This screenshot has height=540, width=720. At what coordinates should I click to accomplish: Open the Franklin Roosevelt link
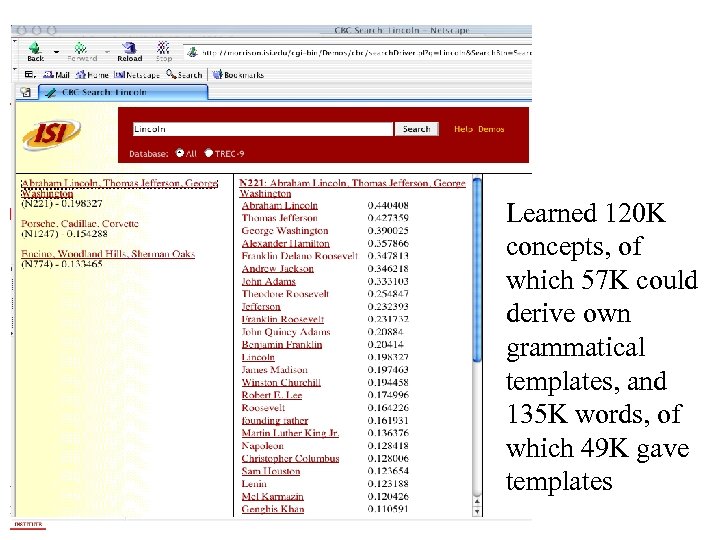click(x=283, y=319)
